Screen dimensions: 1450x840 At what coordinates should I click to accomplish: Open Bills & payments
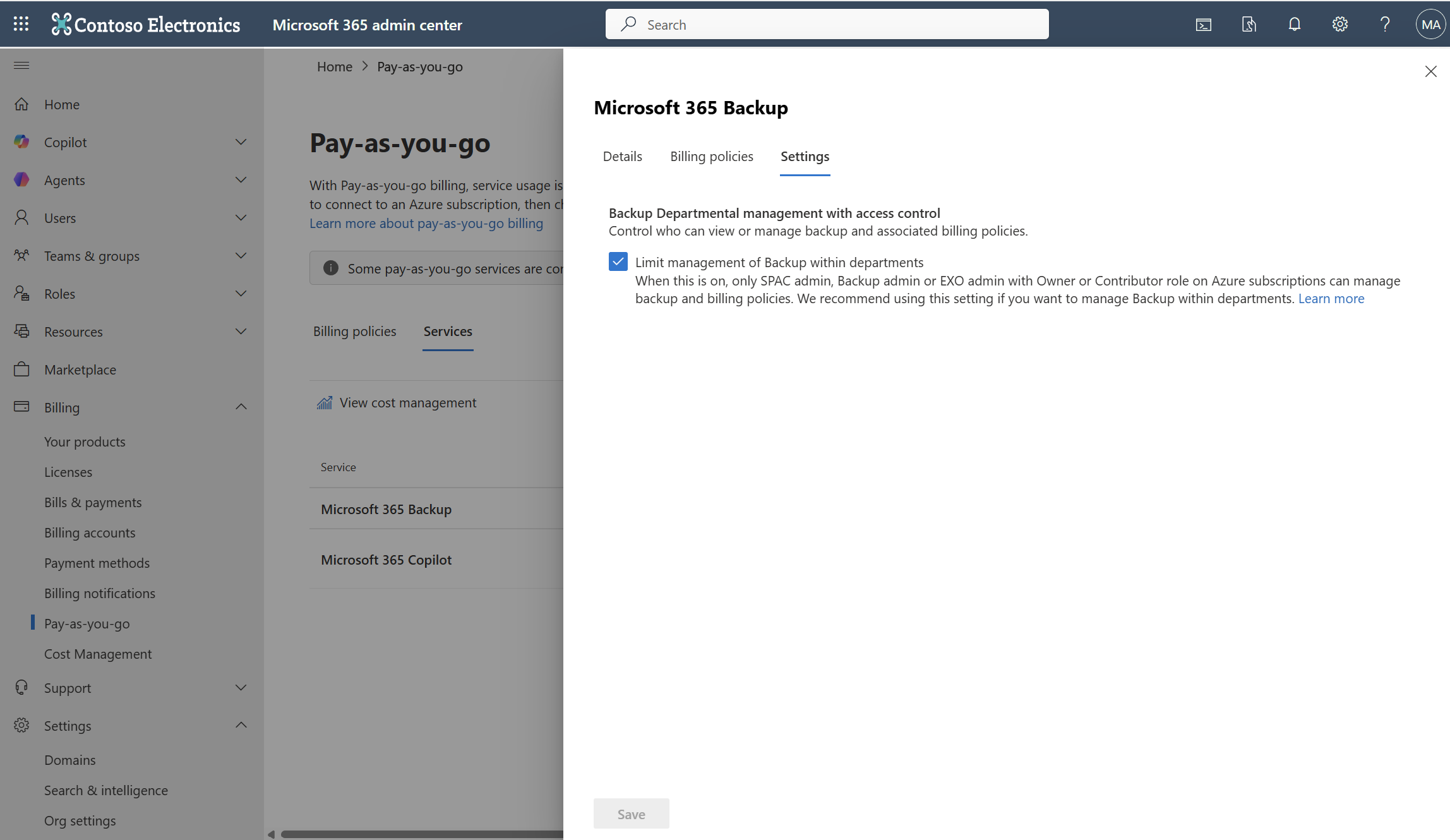click(93, 503)
